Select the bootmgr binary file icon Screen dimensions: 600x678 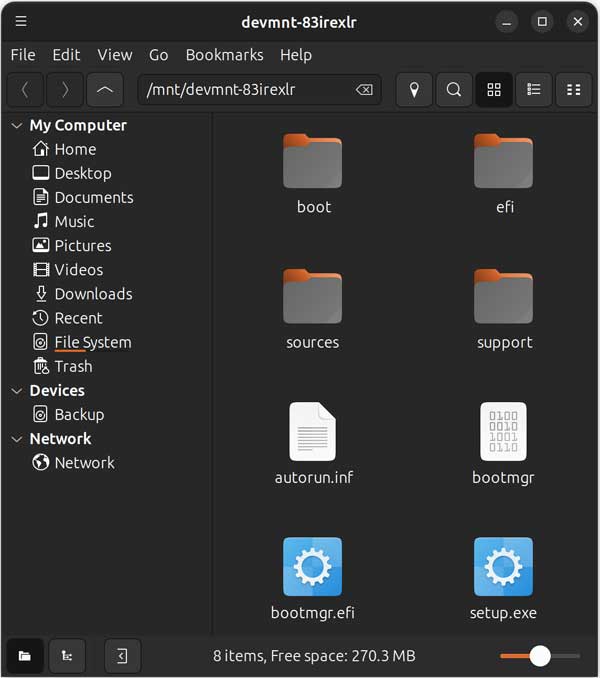tap(503, 432)
